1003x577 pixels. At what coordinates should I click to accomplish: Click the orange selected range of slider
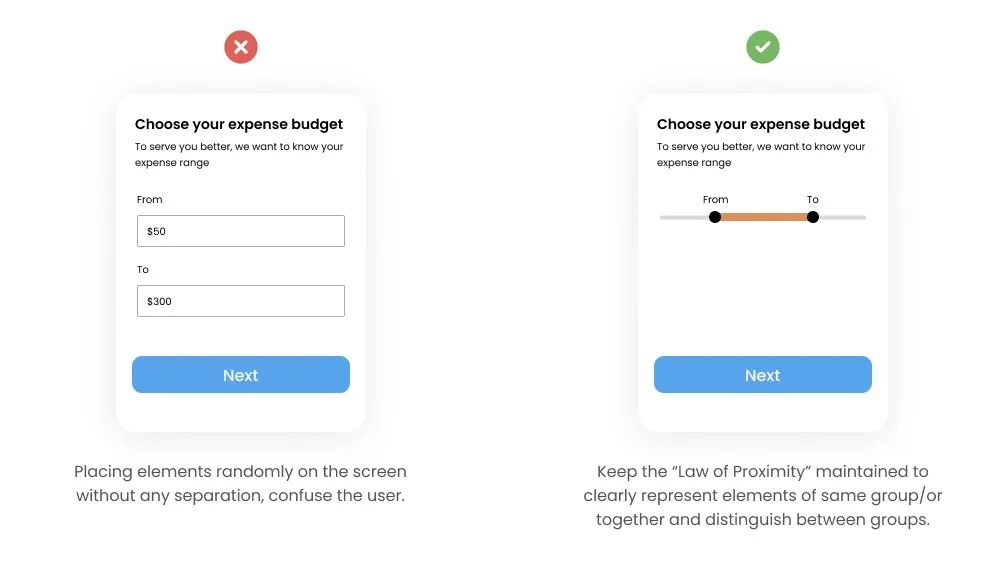(x=764, y=217)
